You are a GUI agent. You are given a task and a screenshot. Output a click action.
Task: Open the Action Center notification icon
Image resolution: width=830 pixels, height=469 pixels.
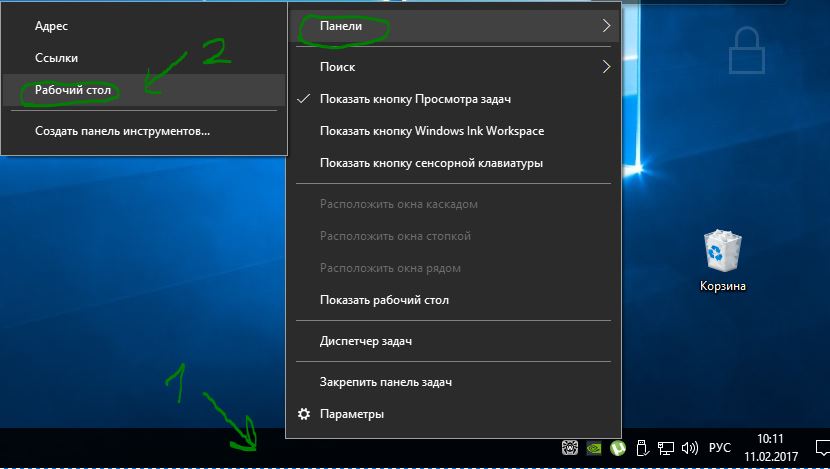coord(822,448)
